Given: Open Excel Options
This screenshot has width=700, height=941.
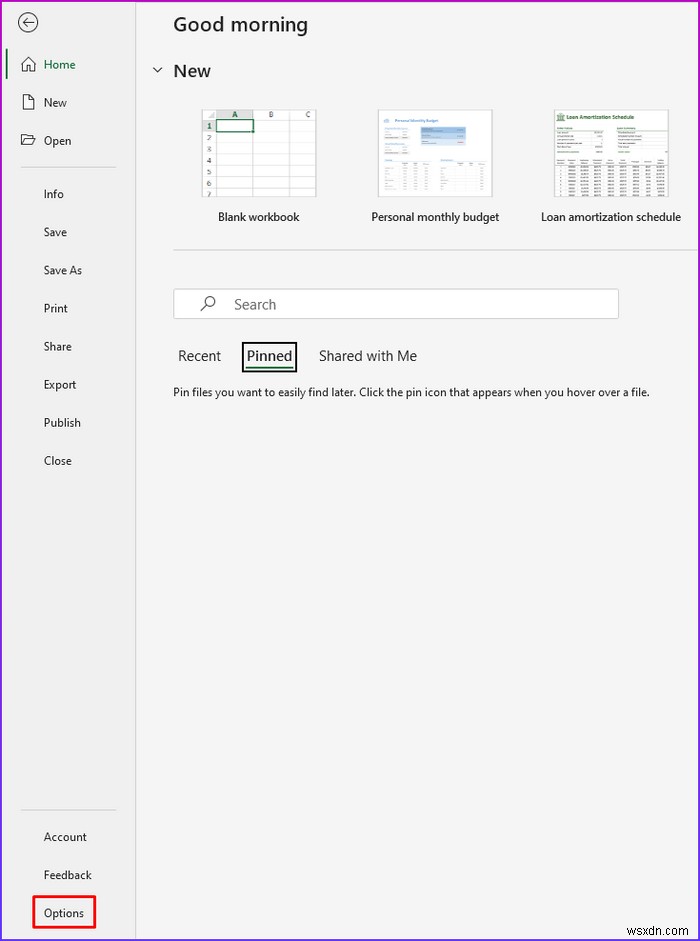Looking at the screenshot, I should [64, 913].
